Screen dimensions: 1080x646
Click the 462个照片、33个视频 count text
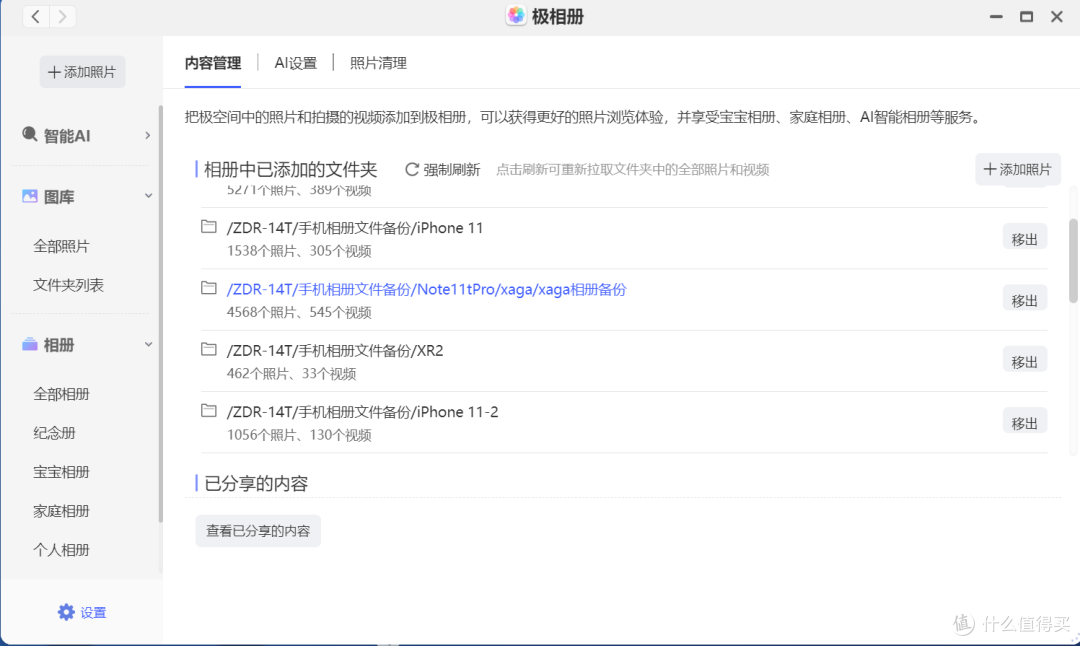coord(291,374)
